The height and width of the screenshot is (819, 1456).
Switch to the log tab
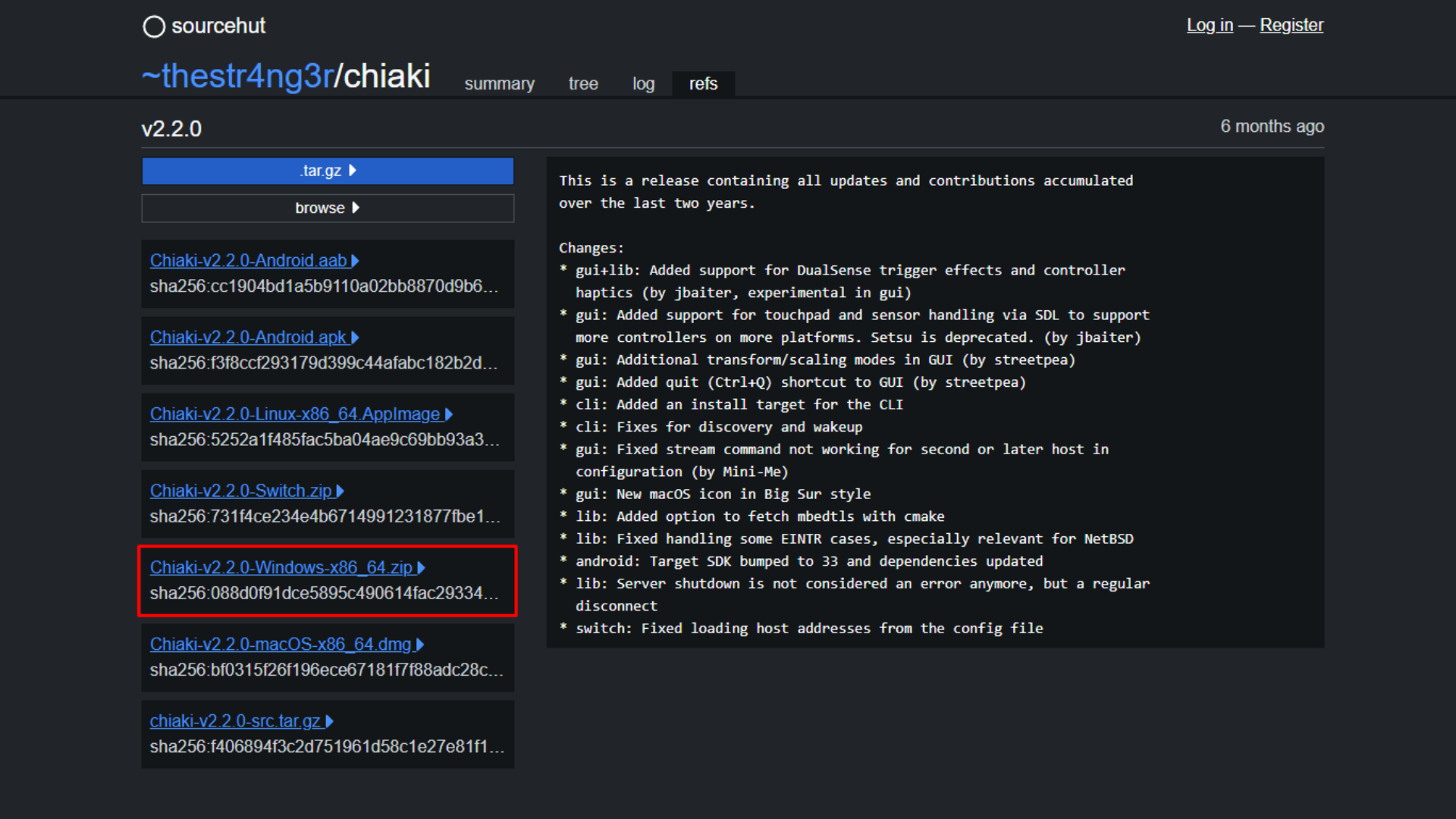(x=643, y=83)
